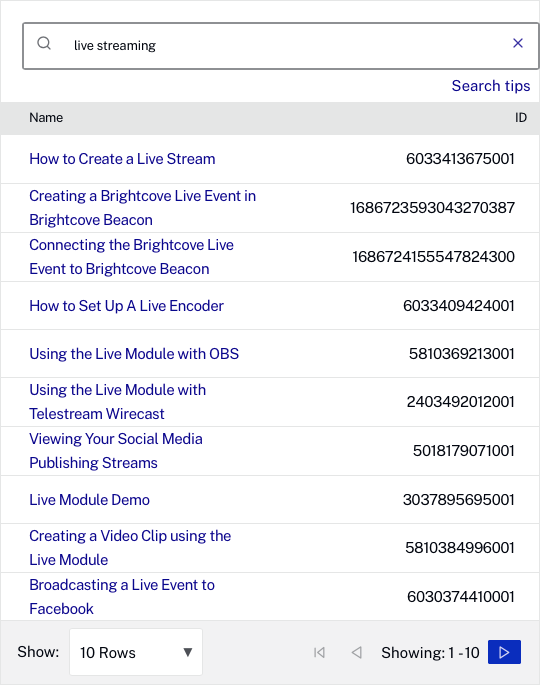Select ID 6033413675001

click(460, 159)
